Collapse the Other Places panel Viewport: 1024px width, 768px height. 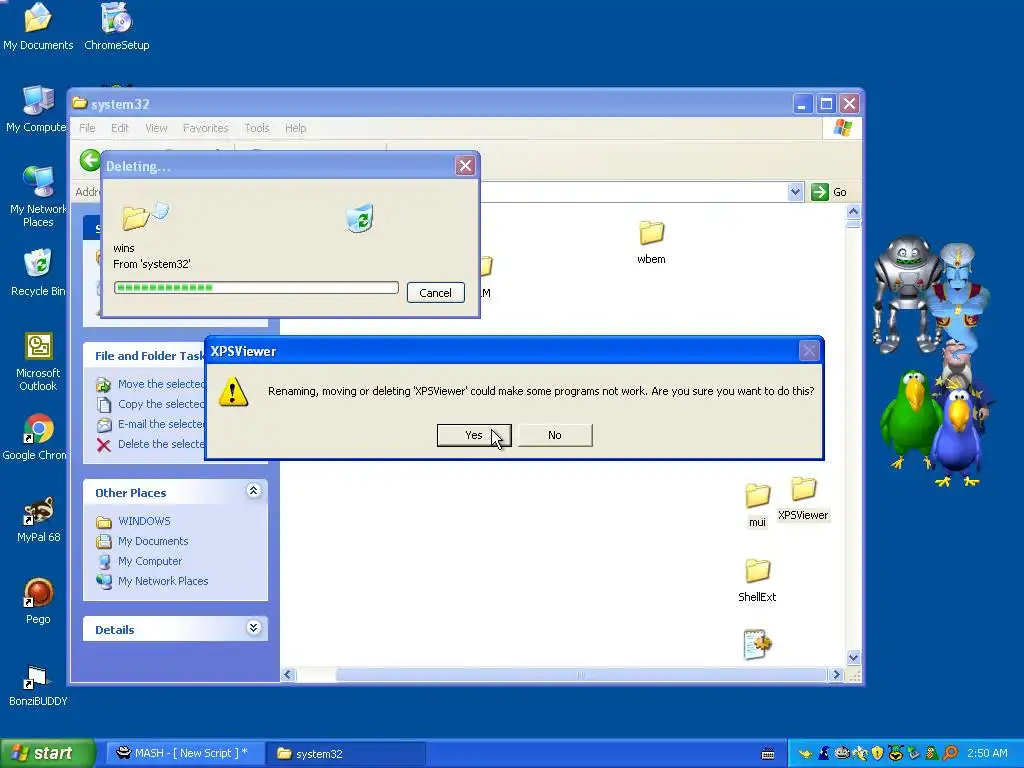click(x=253, y=490)
